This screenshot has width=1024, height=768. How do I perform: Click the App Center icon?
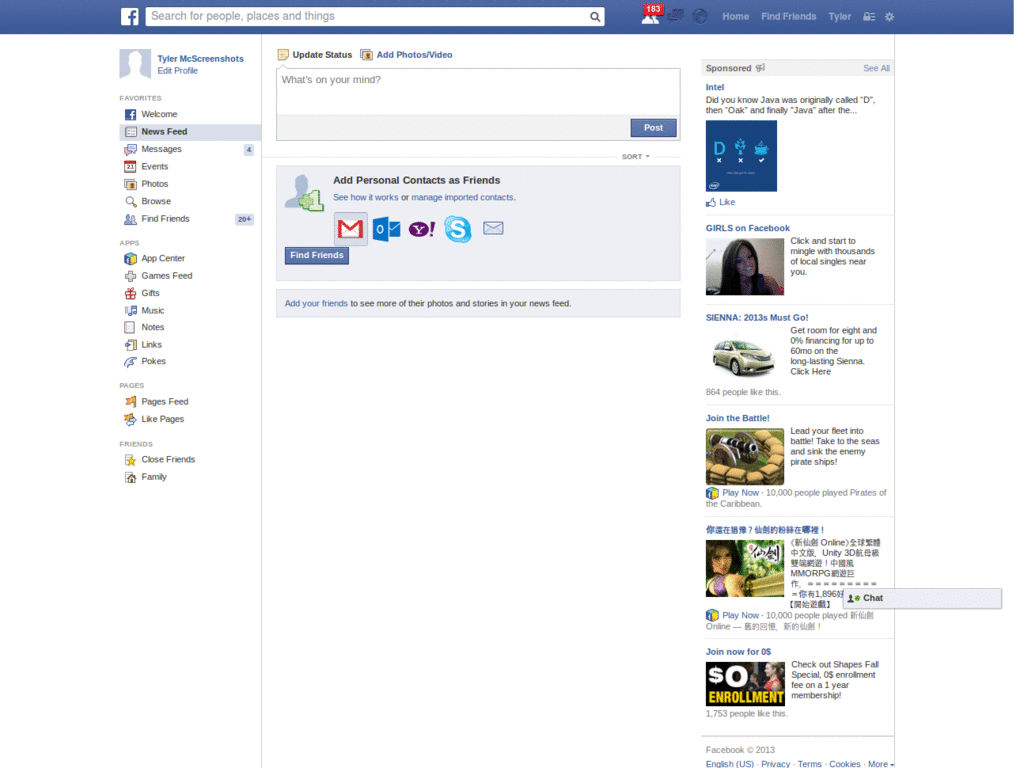(131, 259)
